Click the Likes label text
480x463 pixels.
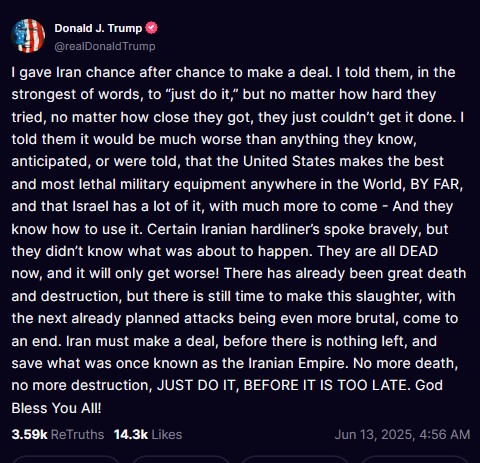click(x=167, y=434)
